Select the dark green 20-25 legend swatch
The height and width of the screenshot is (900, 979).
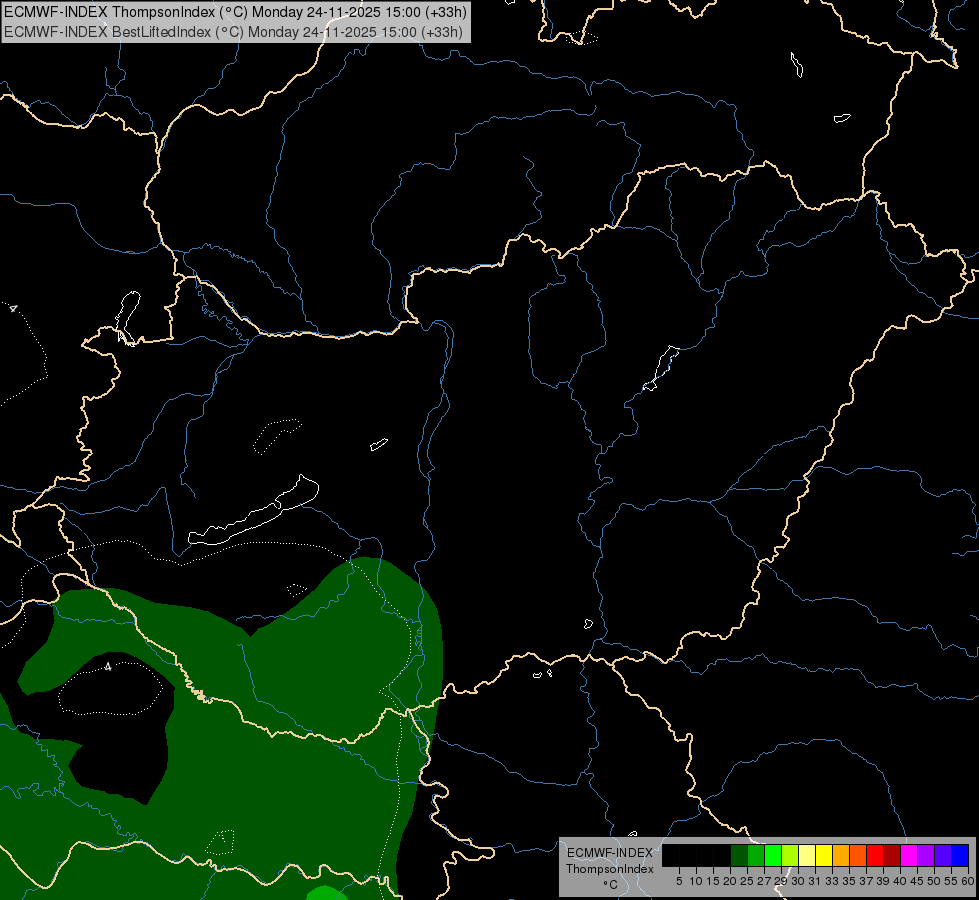[739, 855]
